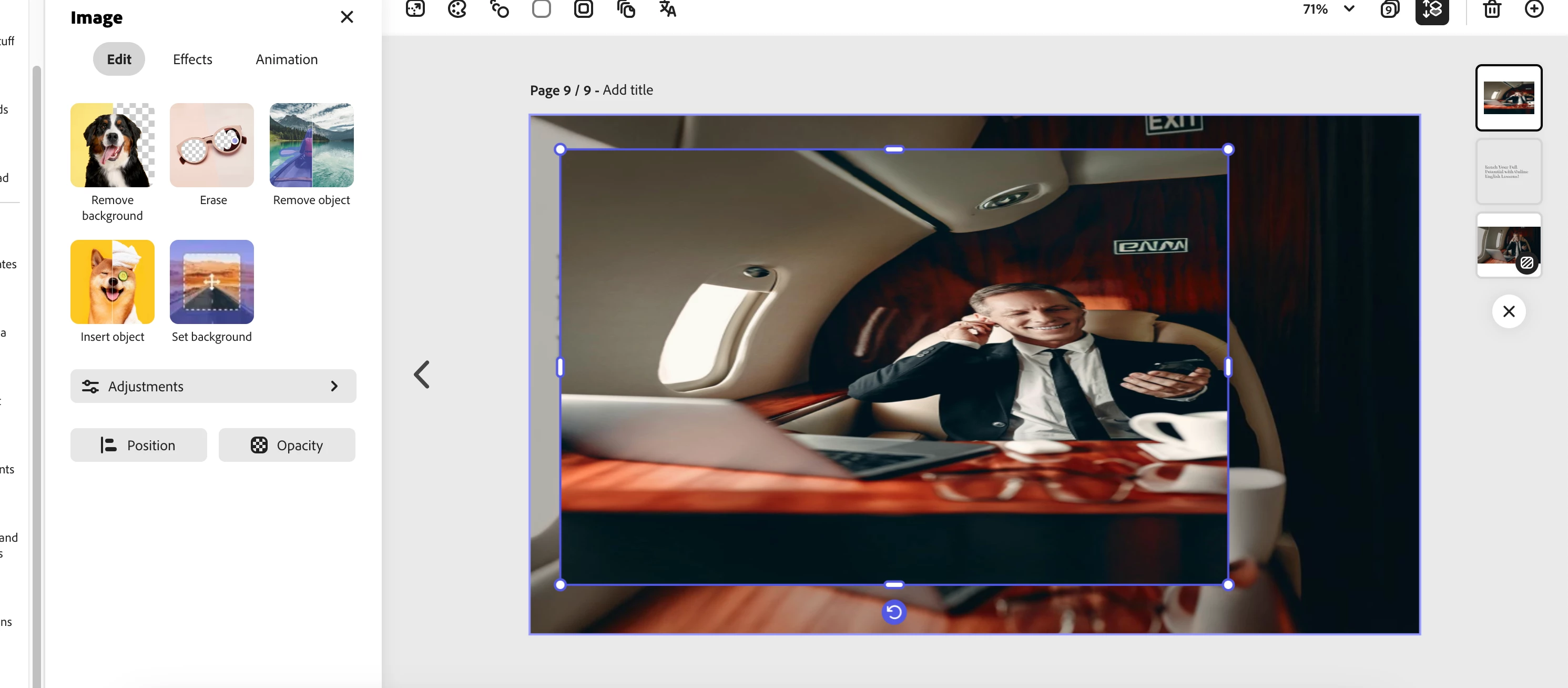Switch to the Effects tab
Image resolution: width=1568 pixels, height=688 pixels.
pos(192,59)
